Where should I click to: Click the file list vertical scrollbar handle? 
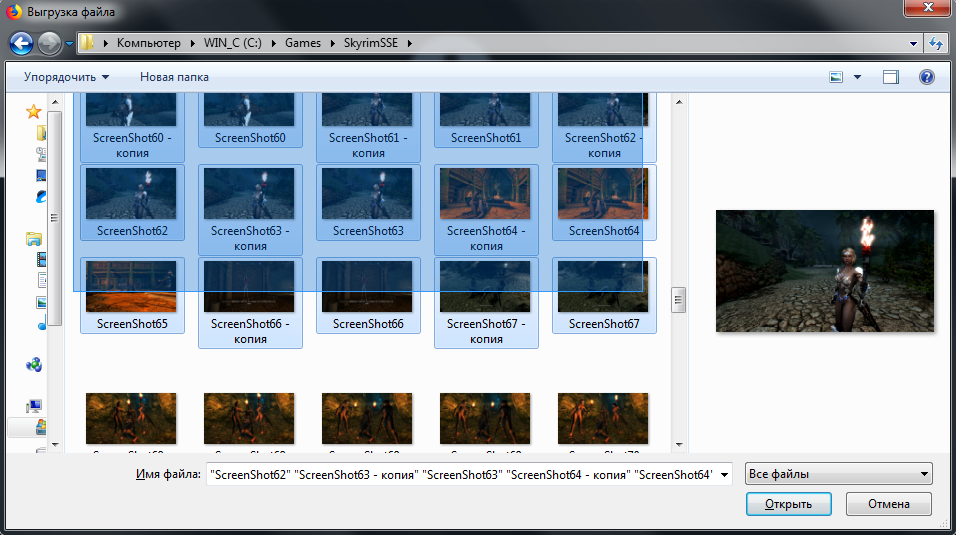[678, 299]
